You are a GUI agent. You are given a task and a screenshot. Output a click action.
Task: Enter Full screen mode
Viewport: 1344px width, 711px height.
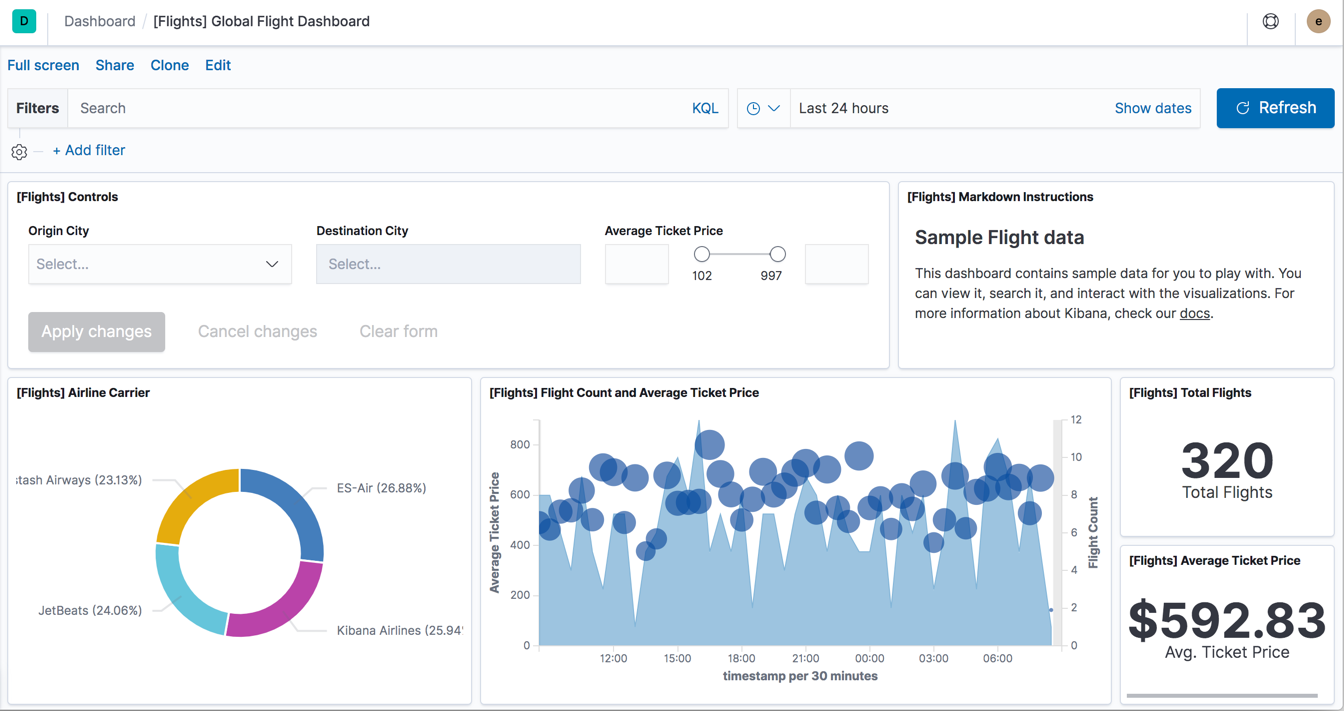(x=43, y=65)
